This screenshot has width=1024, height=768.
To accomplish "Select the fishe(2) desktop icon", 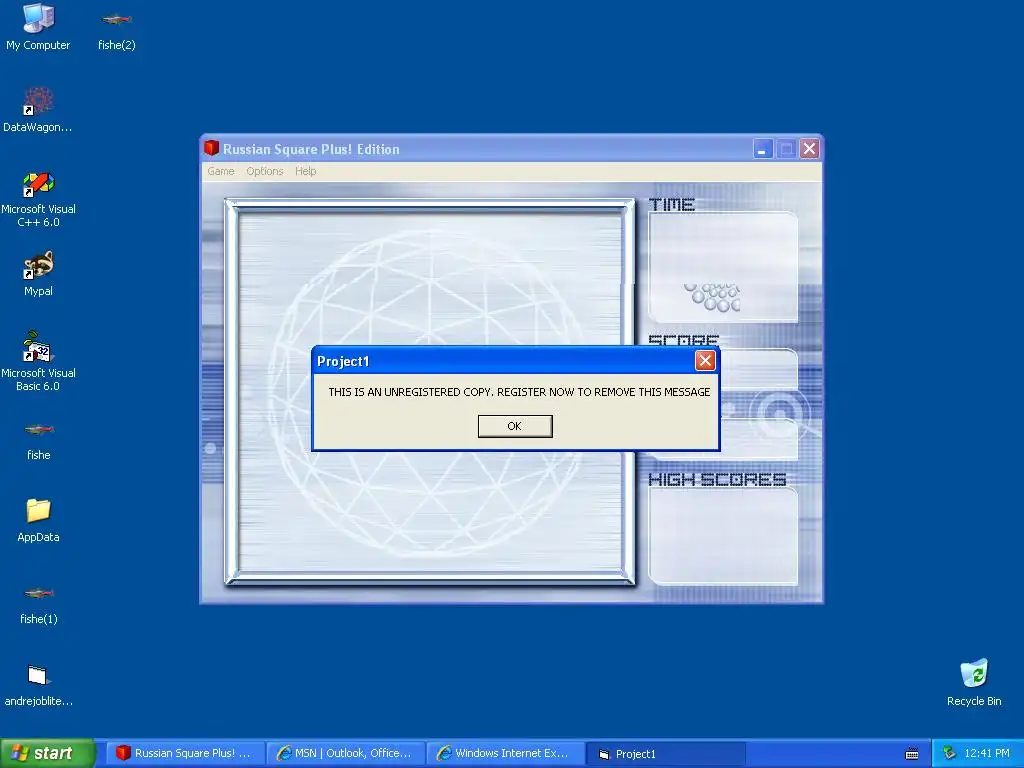I will (116, 31).
